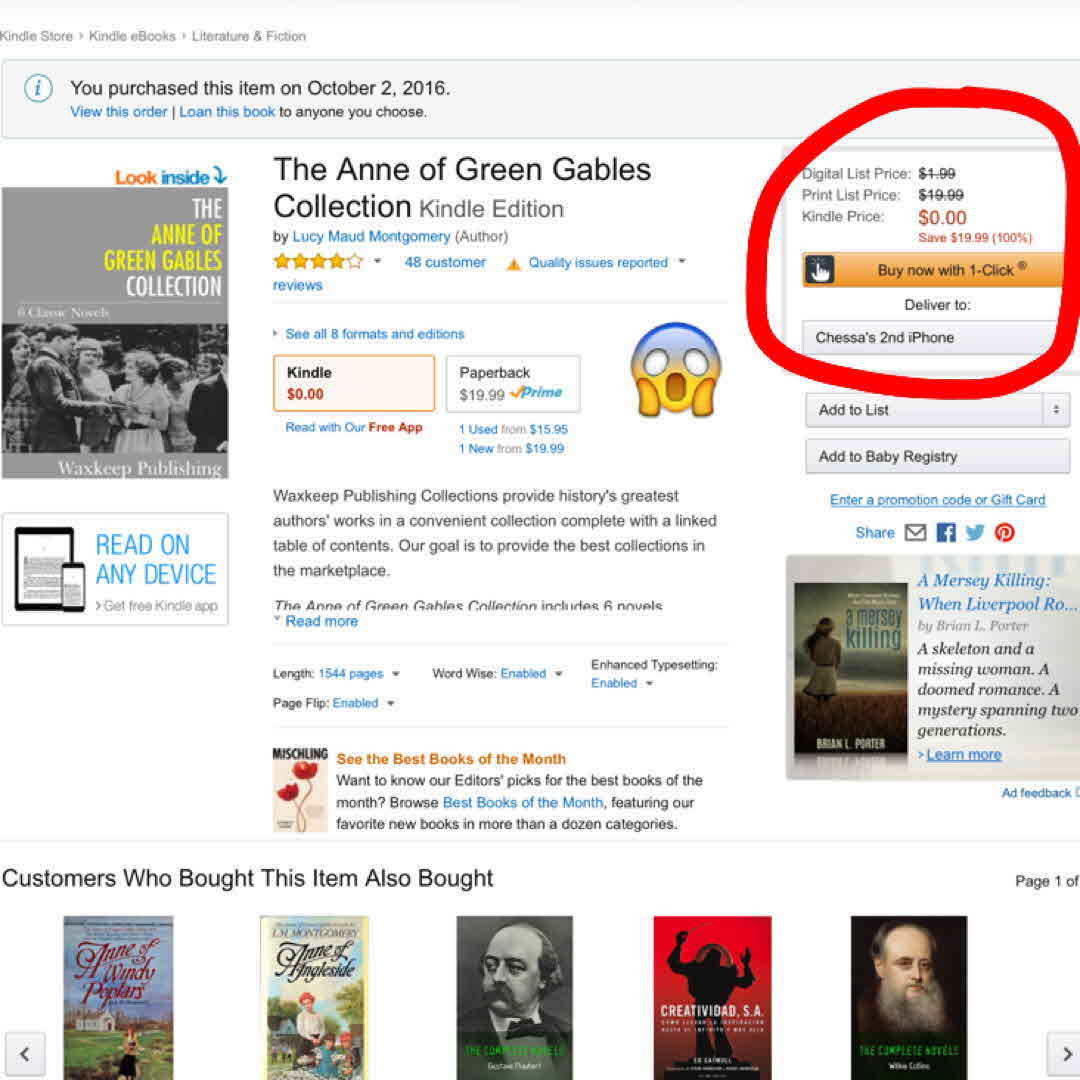Click the info icon in purchase notice
Image resolution: width=1080 pixels, height=1080 pixels.
pos(38,89)
